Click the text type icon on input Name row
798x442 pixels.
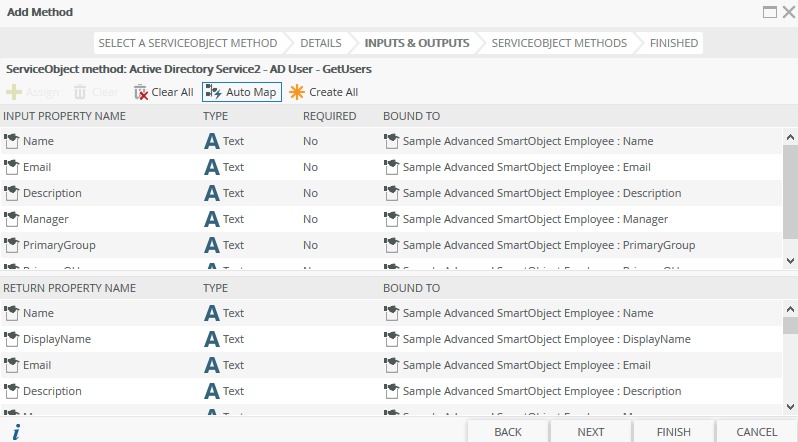coord(212,141)
